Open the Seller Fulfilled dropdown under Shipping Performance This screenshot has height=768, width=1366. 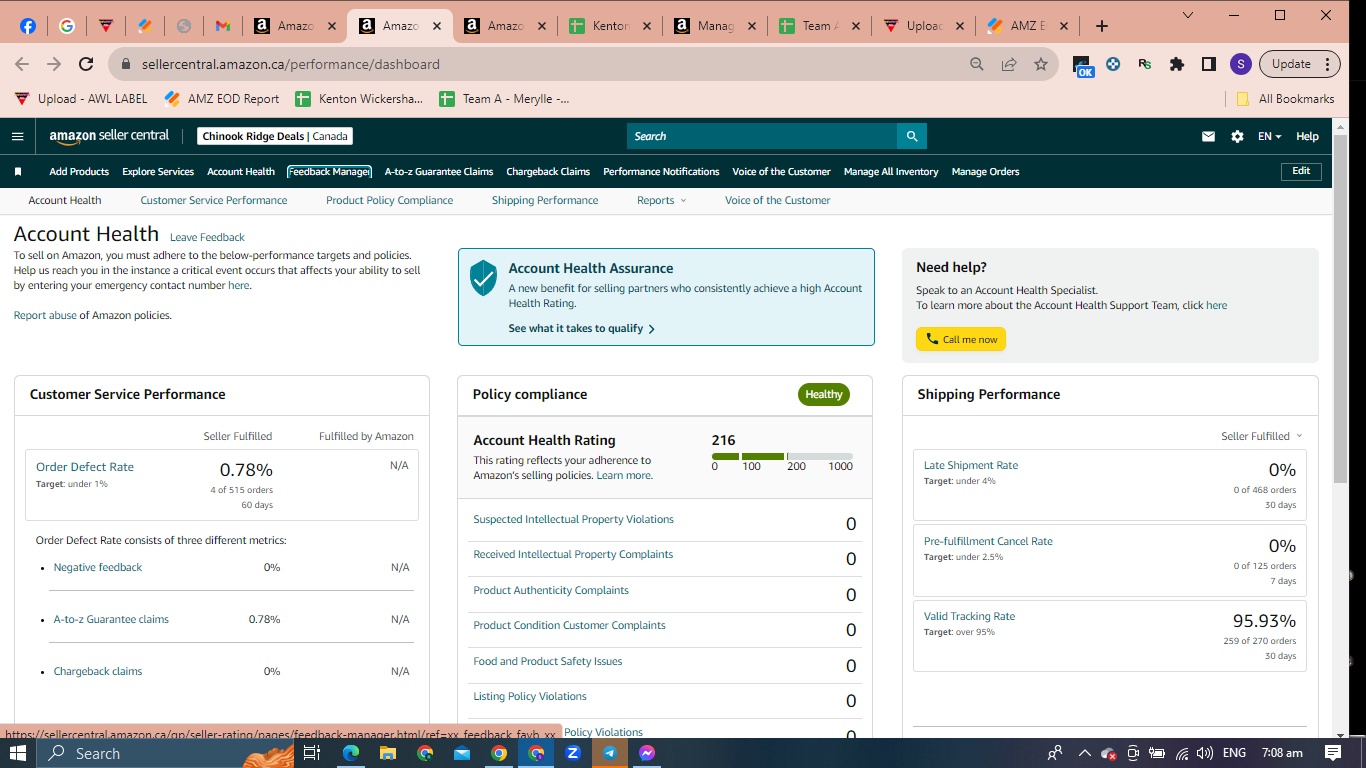click(1262, 436)
